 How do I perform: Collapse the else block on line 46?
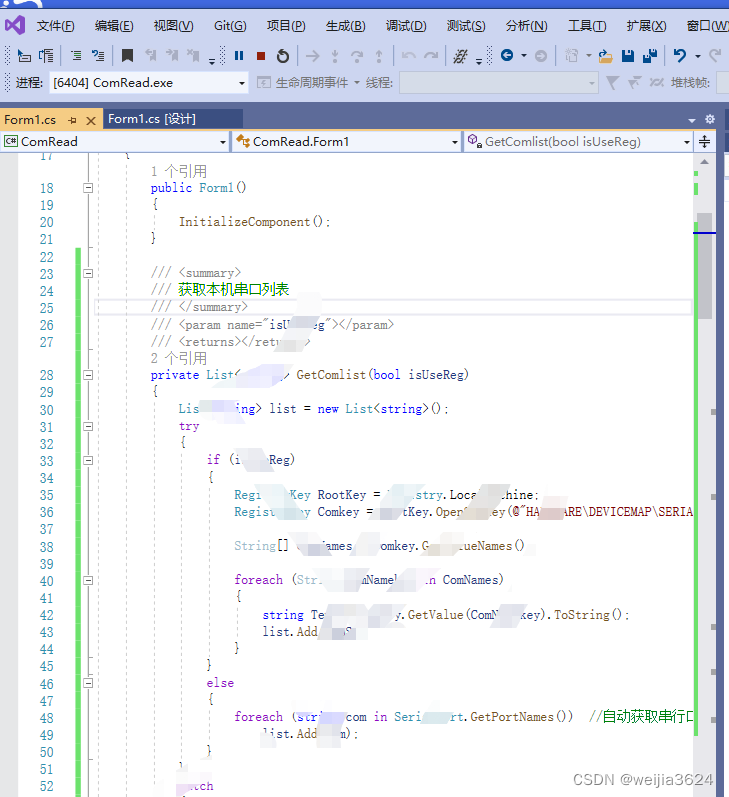[x=88, y=683]
